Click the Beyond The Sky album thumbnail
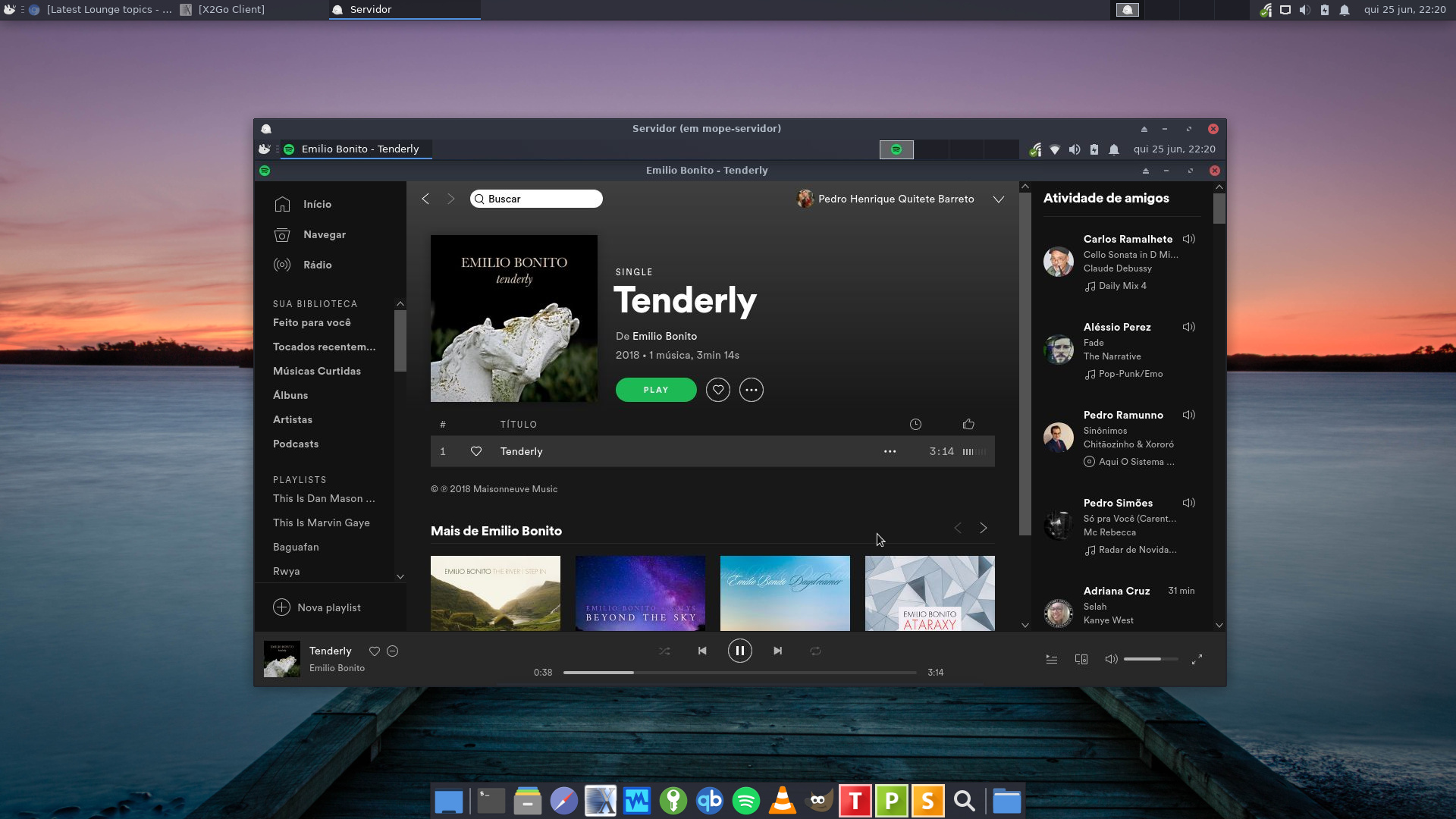Viewport: 1456px width, 819px height. point(640,592)
